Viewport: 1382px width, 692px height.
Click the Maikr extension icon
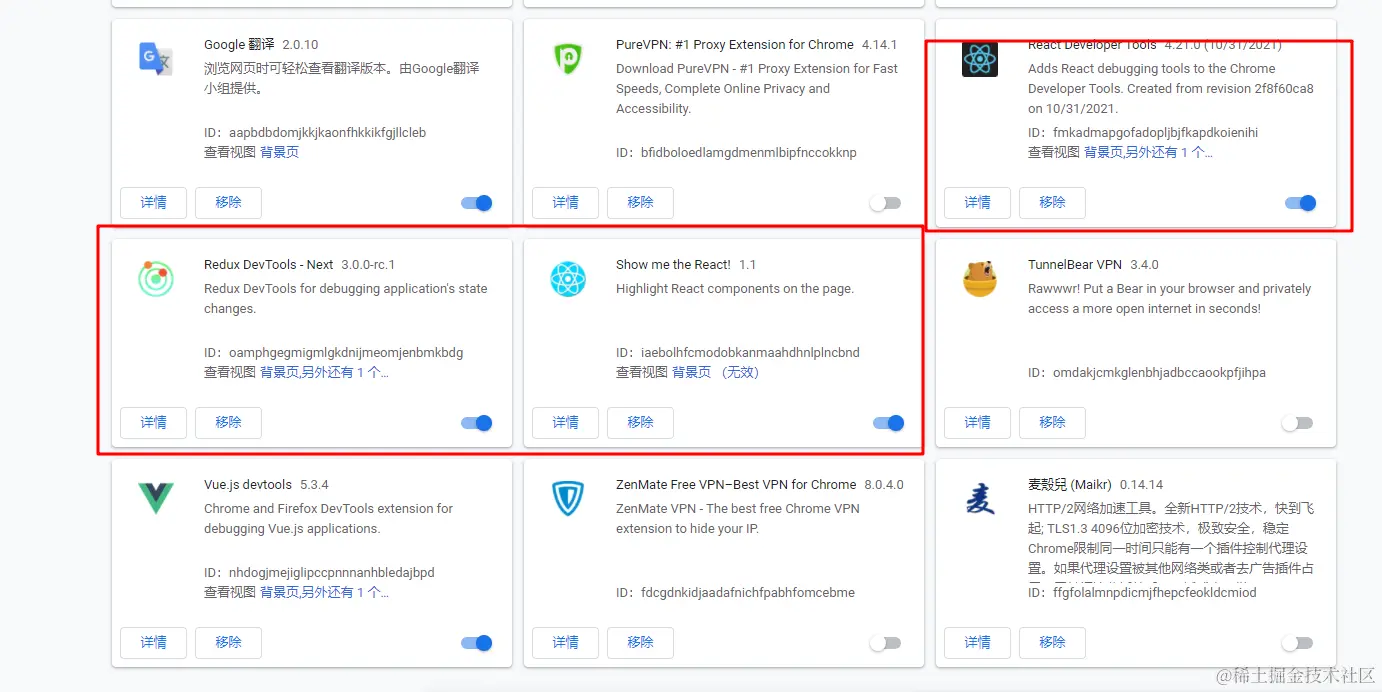pos(980,499)
